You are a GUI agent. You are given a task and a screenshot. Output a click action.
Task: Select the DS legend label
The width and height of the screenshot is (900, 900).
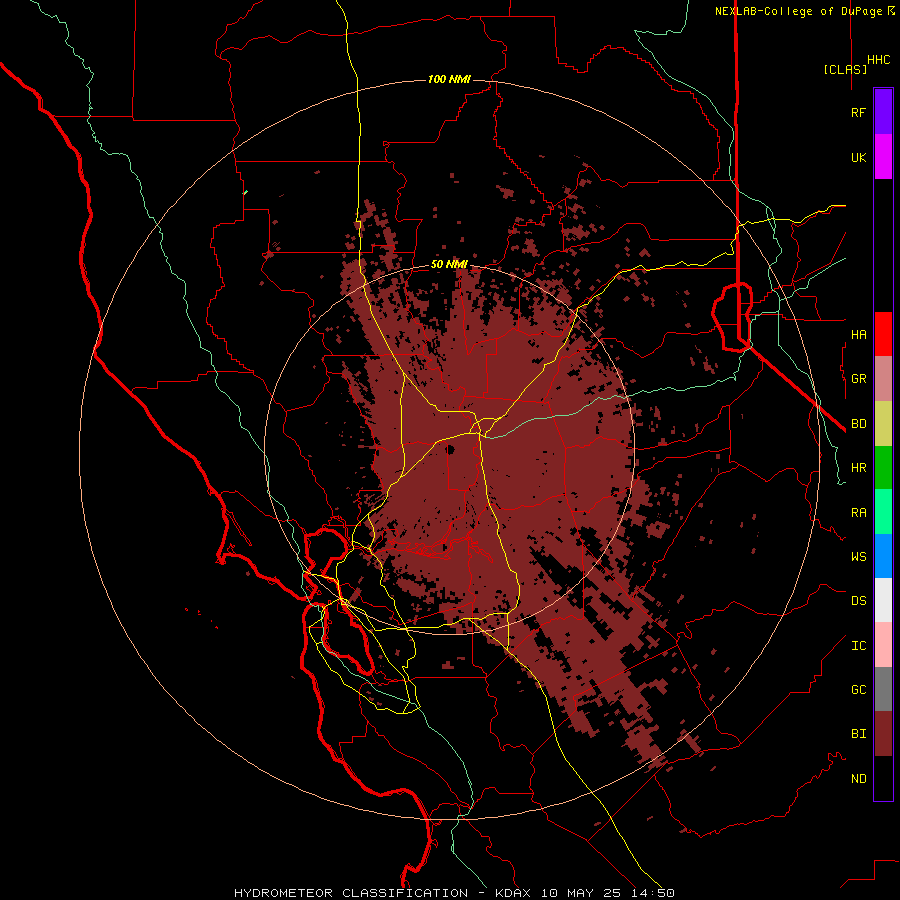coord(858,601)
